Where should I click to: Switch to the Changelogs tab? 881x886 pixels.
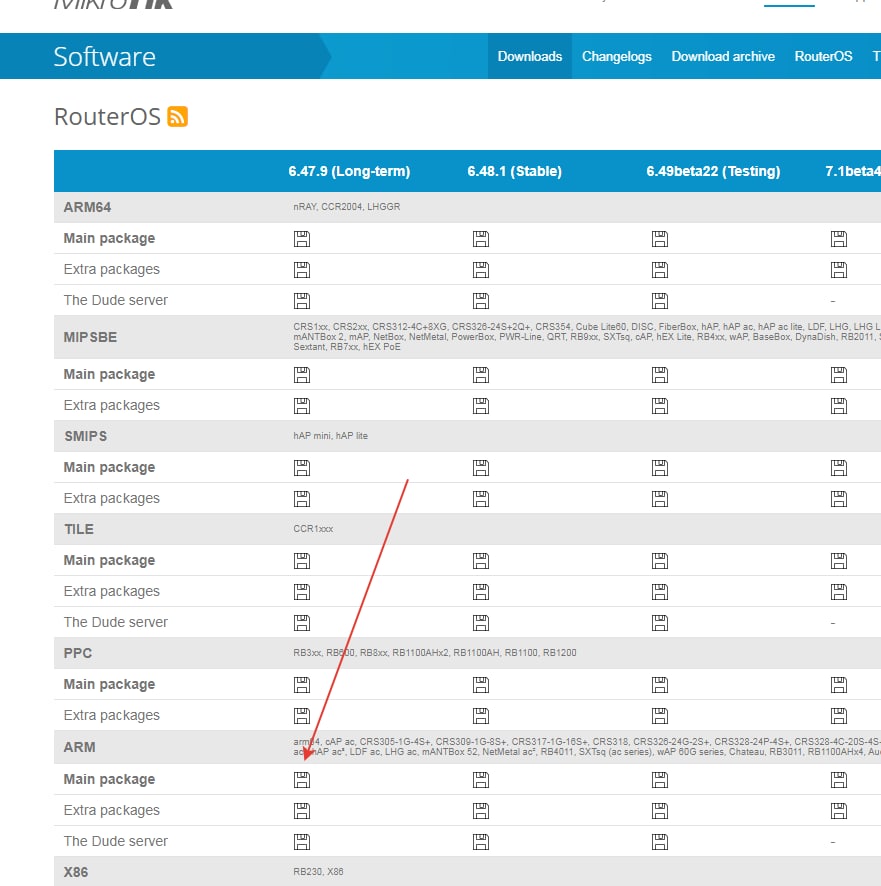[x=617, y=57]
